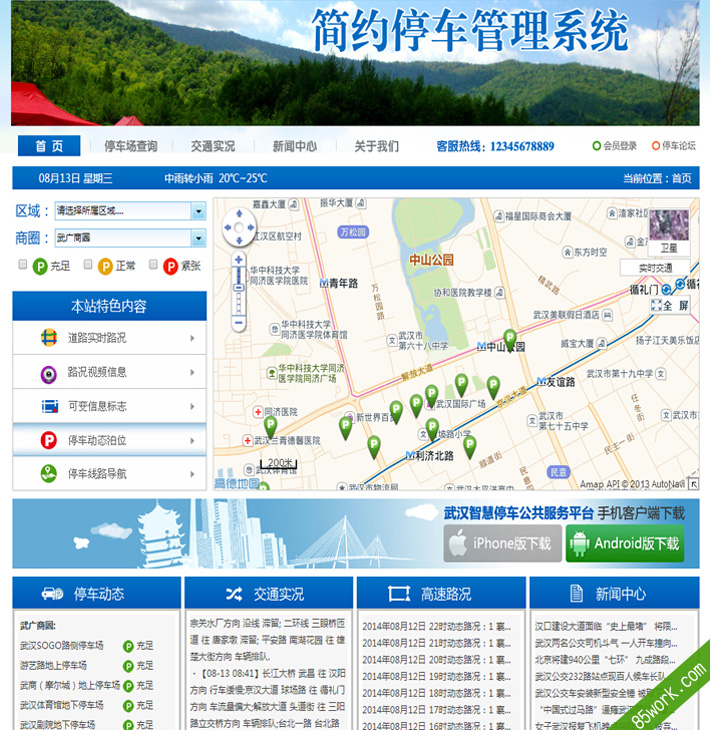
Task: Zoom out map with minus button
Action: pos(239,323)
